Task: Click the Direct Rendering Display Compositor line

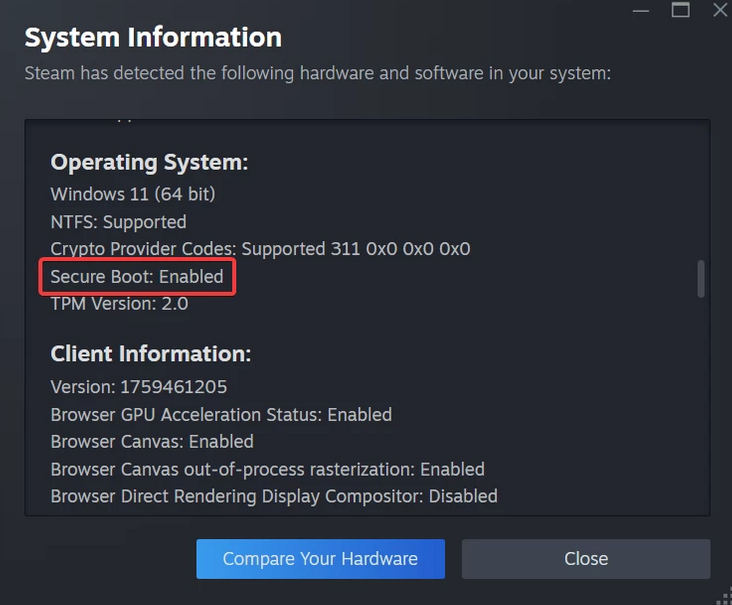Action: tap(274, 496)
